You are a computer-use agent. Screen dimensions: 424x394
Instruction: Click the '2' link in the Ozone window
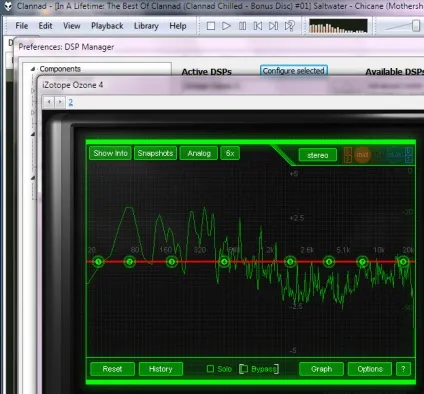coord(71,102)
